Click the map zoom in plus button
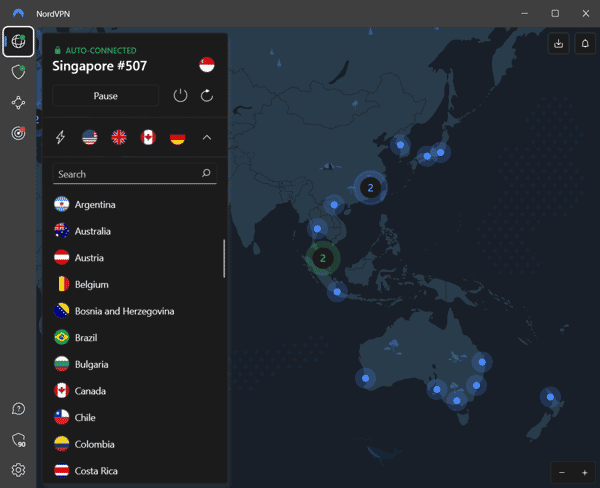Viewport: 600px width, 488px height. pyautogui.click(x=585, y=473)
